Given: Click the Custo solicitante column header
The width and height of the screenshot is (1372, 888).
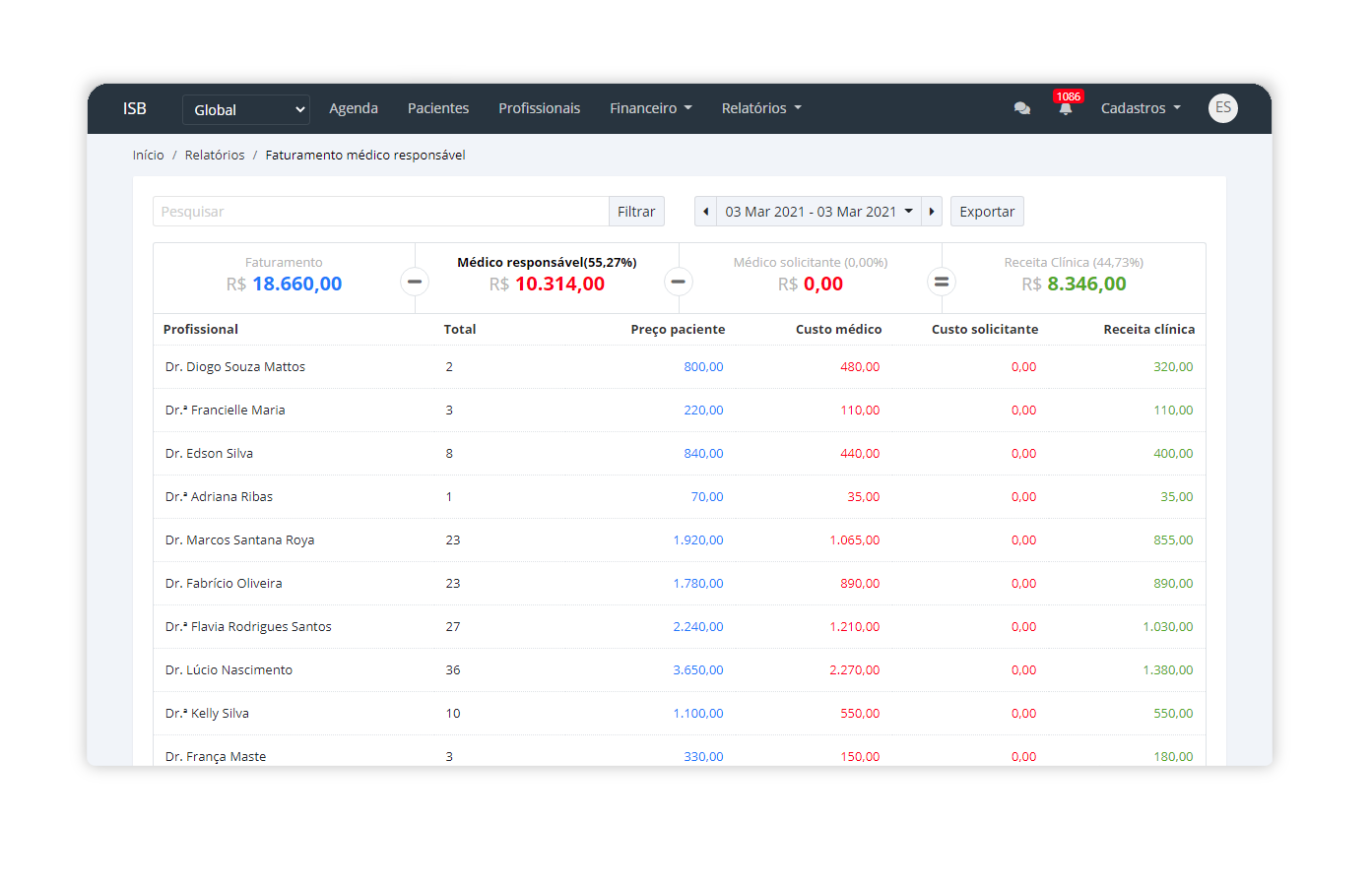Looking at the screenshot, I should [x=985, y=329].
